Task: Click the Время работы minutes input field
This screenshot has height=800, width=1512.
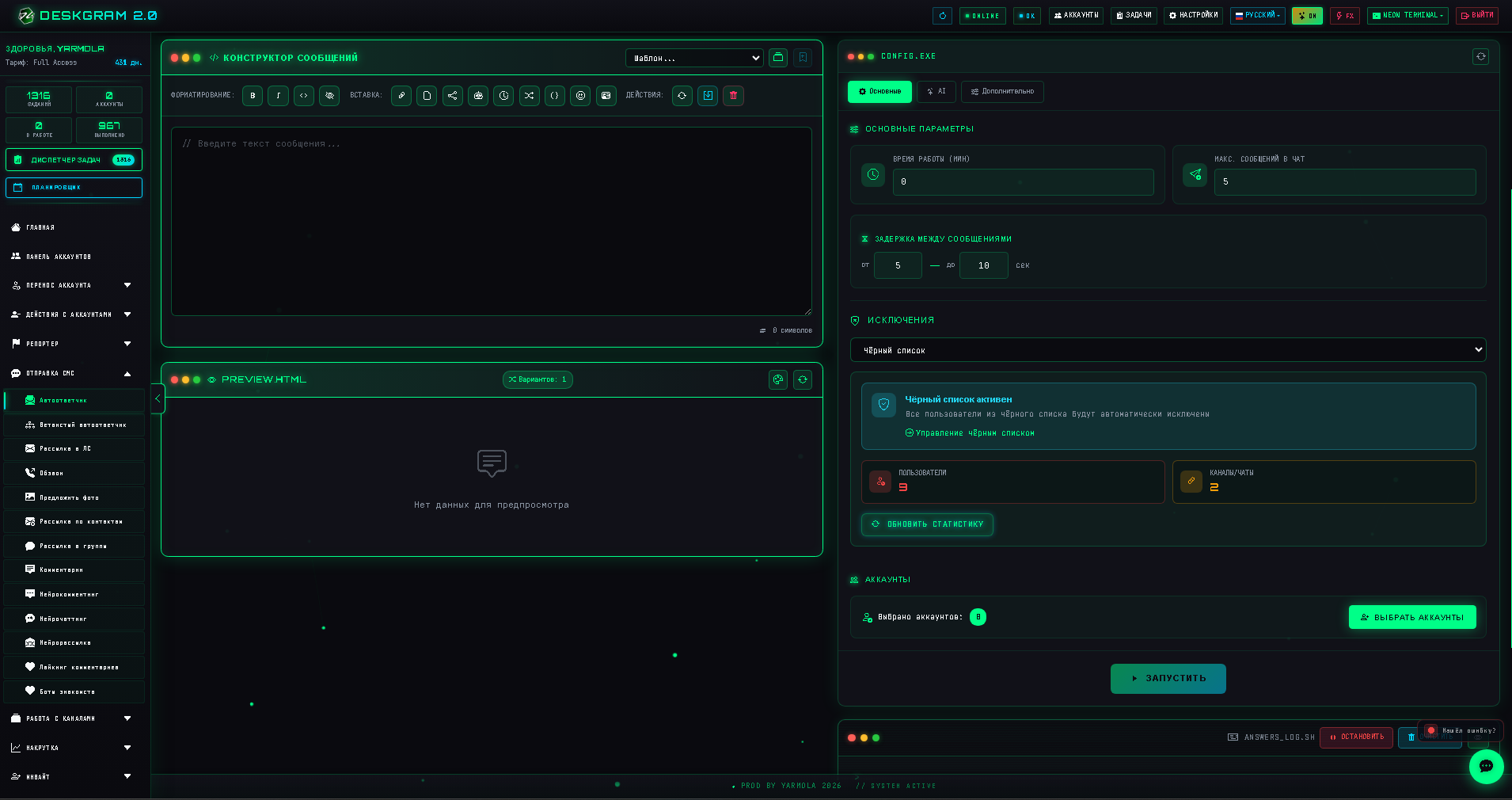Action: coord(1023,182)
